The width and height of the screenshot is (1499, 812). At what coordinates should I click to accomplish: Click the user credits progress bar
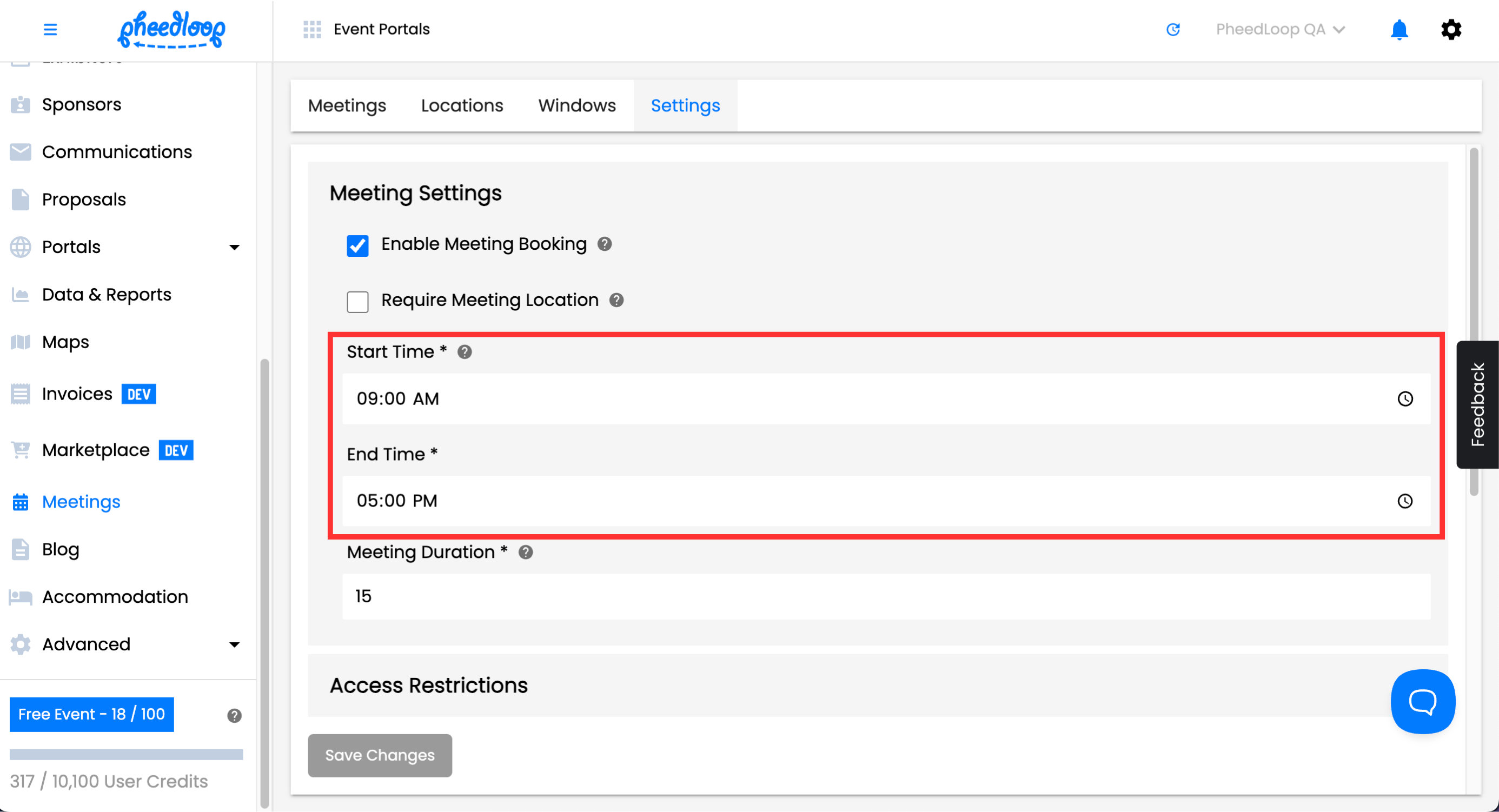tap(127, 754)
